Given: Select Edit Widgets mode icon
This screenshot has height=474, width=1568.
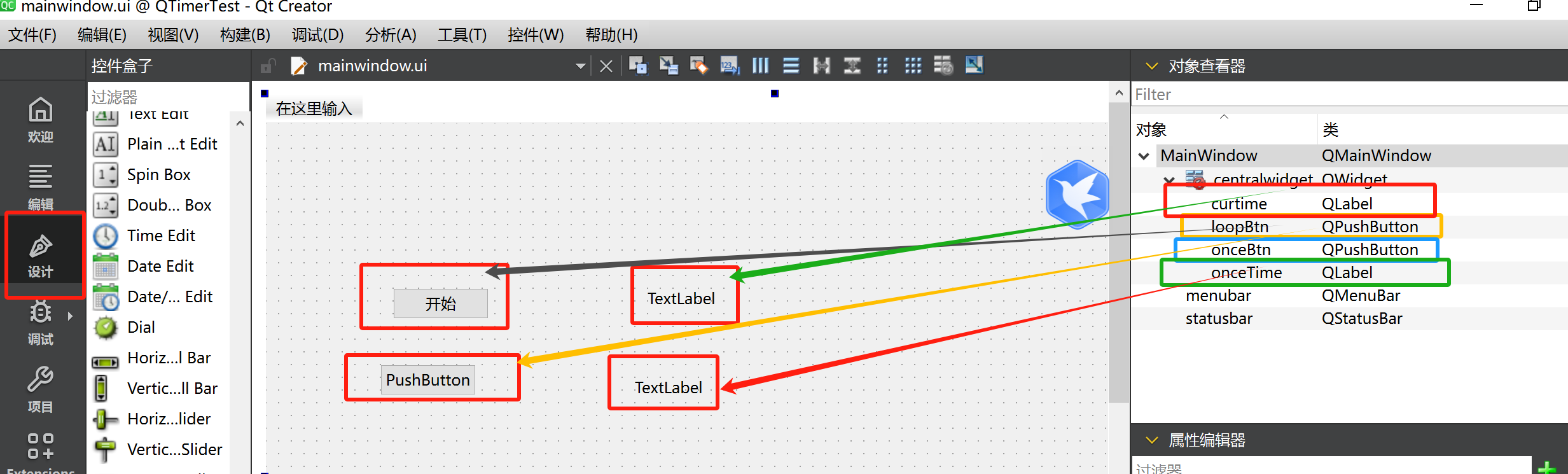Looking at the screenshot, I should pos(637,66).
